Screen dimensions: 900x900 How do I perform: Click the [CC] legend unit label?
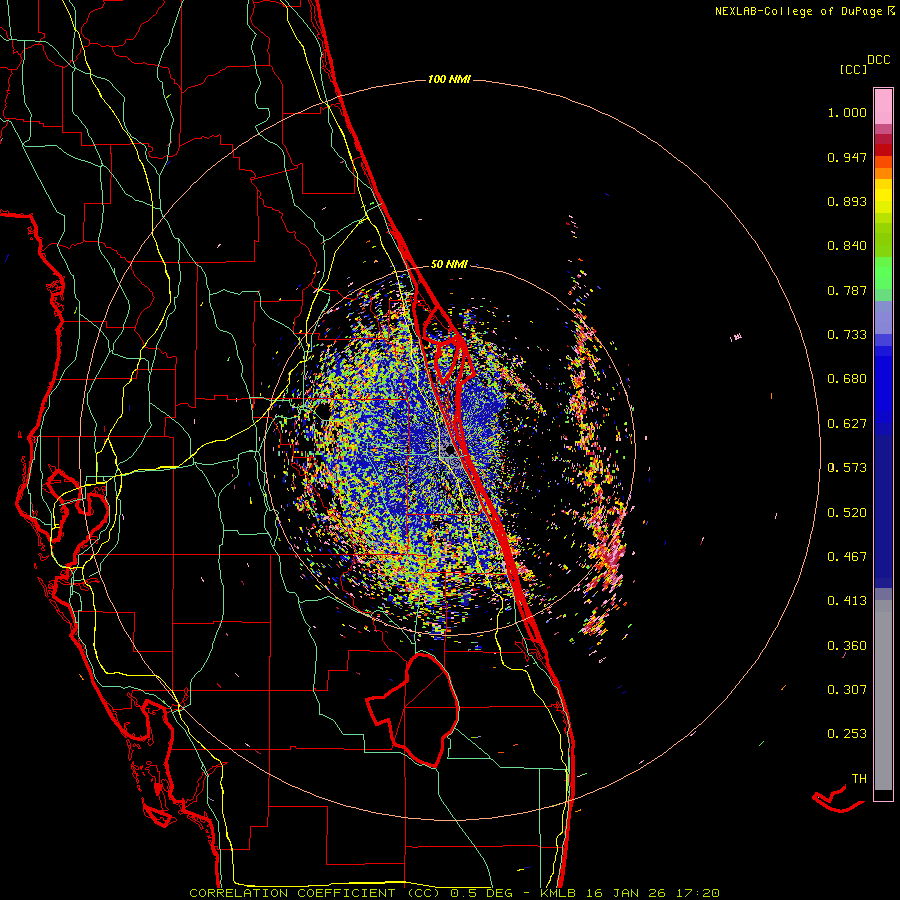[x=853, y=69]
